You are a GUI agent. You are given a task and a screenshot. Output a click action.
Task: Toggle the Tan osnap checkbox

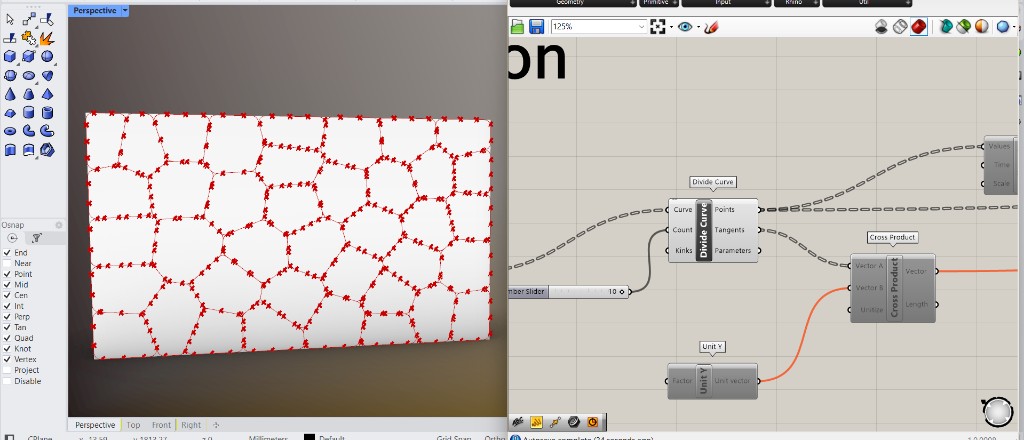click(x=7, y=327)
